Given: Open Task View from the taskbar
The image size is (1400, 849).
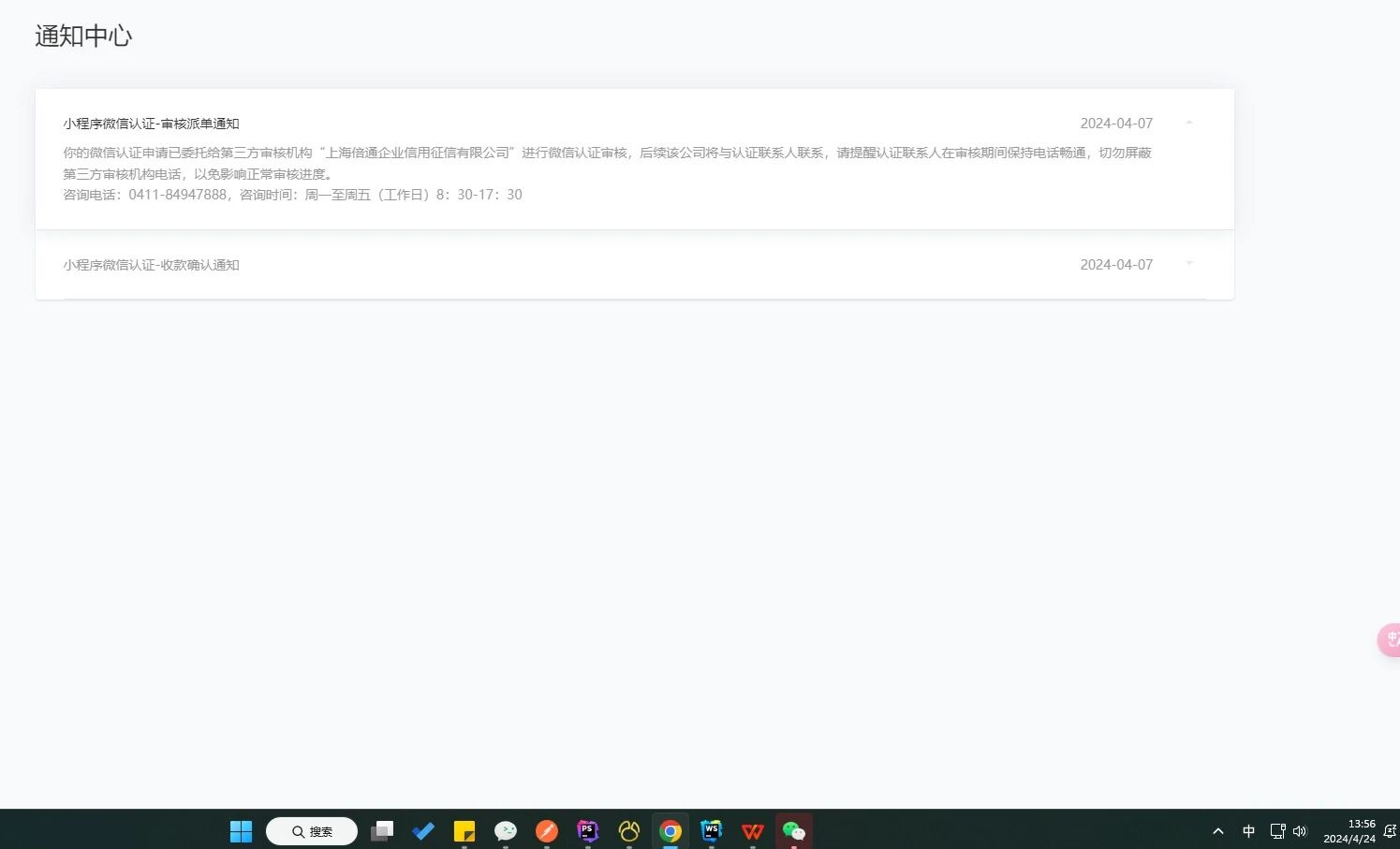Looking at the screenshot, I should click(x=382, y=831).
